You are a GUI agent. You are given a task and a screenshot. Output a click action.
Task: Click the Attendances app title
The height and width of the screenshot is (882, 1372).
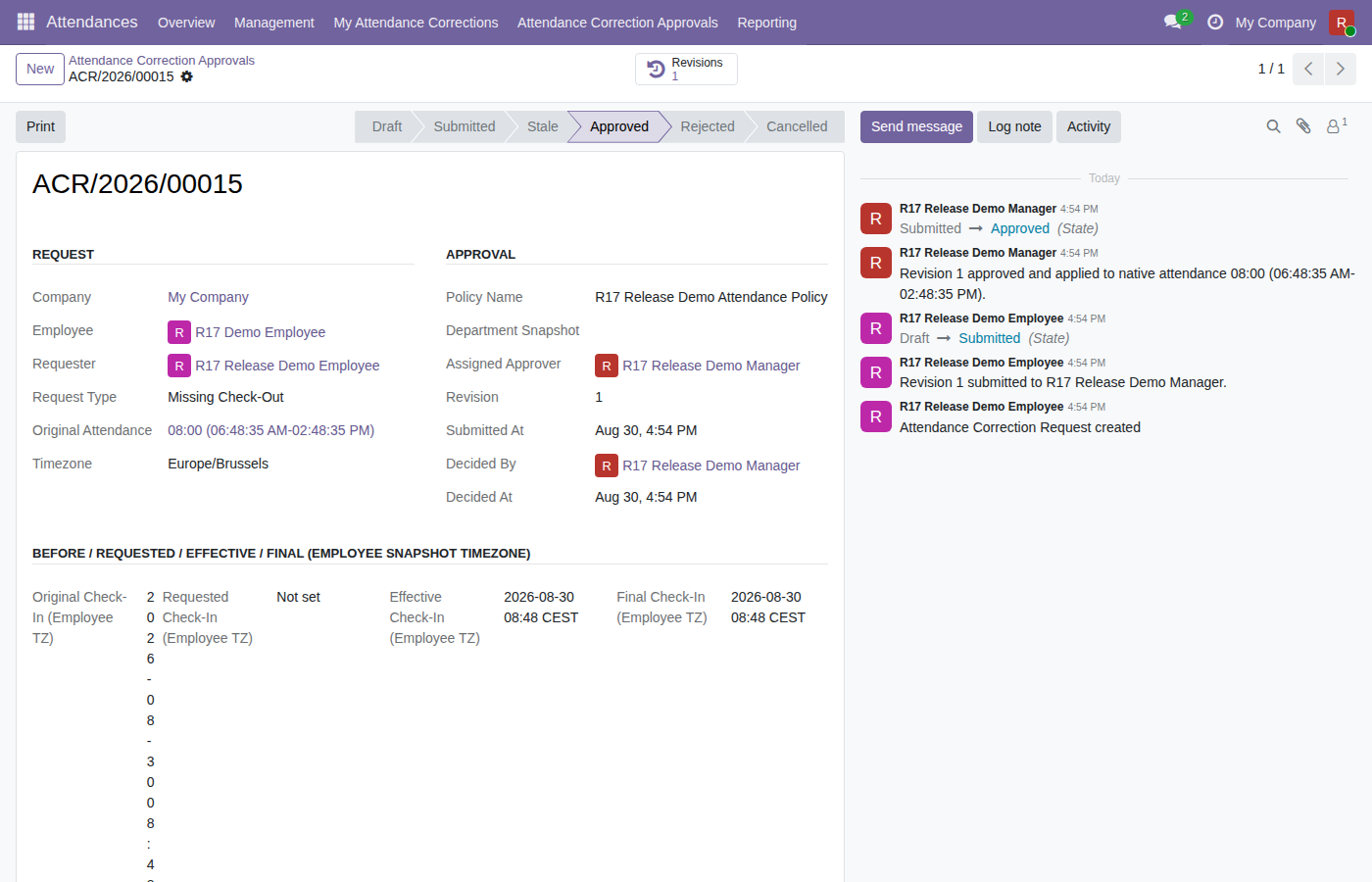coord(92,22)
